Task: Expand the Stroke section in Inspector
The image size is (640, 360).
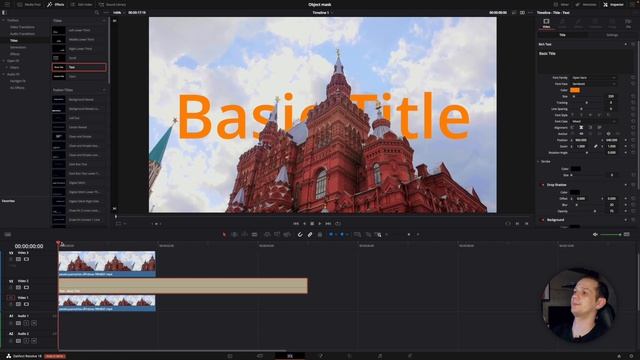Action: click(538, 162)
